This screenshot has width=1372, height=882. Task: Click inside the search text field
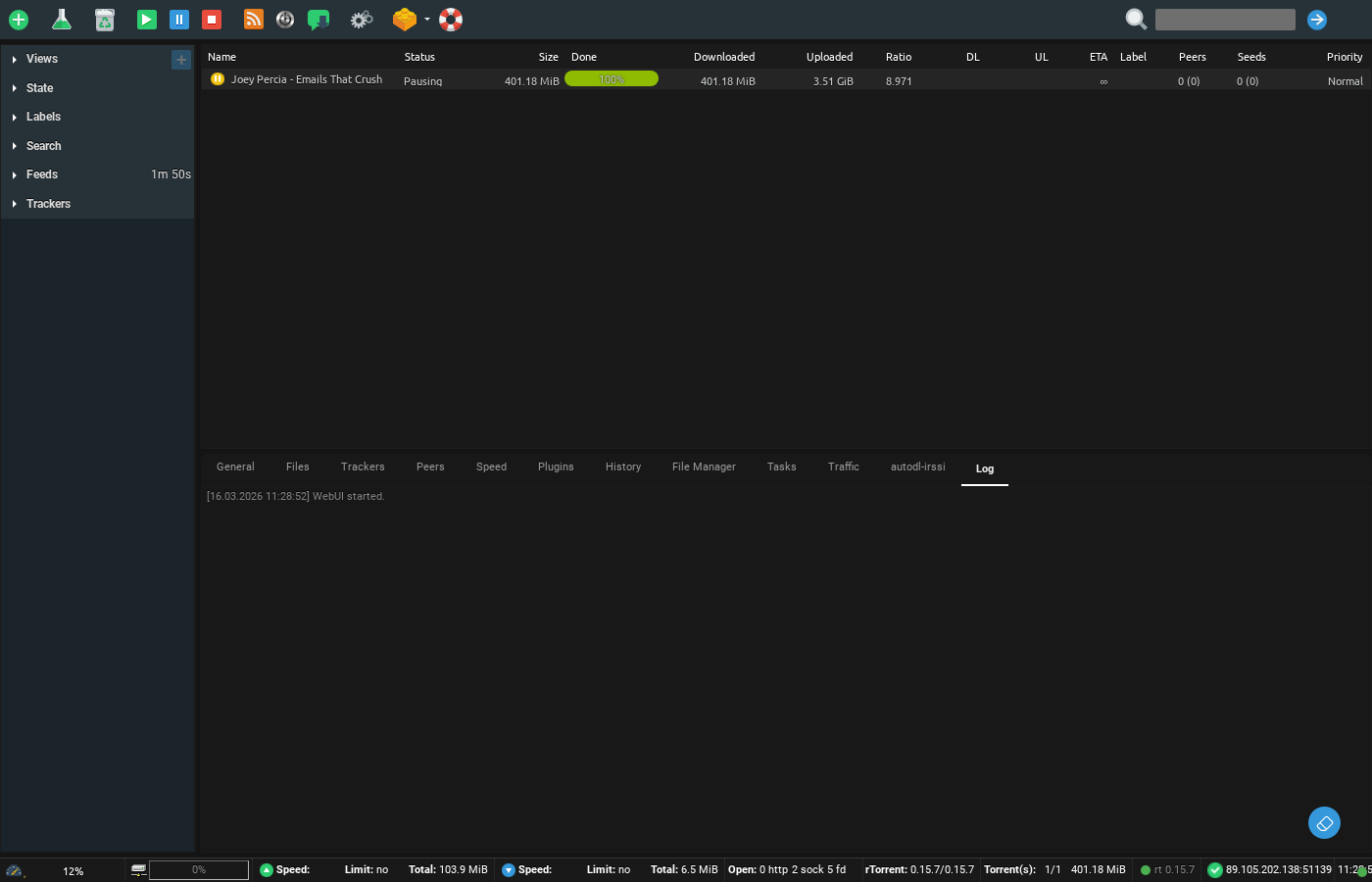pos(1224,19)
